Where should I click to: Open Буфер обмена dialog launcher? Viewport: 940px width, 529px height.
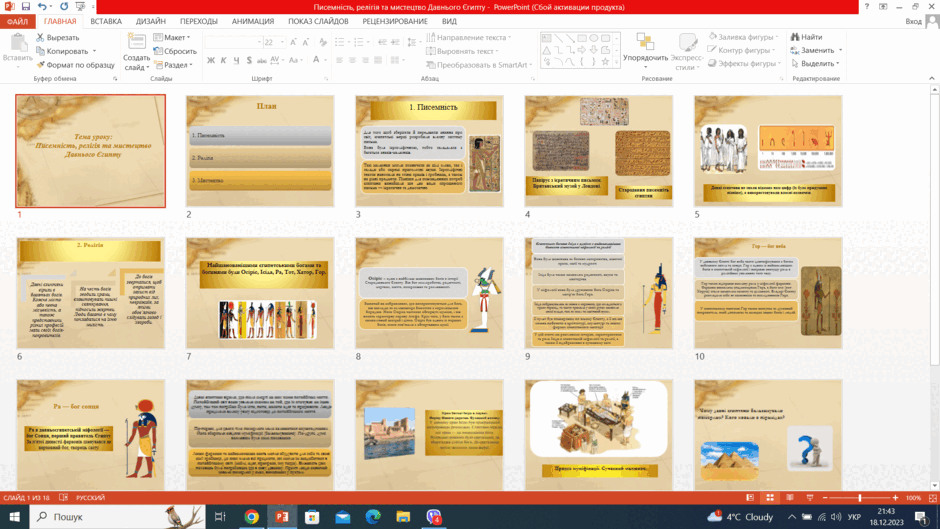pyautogui.click(x=115, y=79)
